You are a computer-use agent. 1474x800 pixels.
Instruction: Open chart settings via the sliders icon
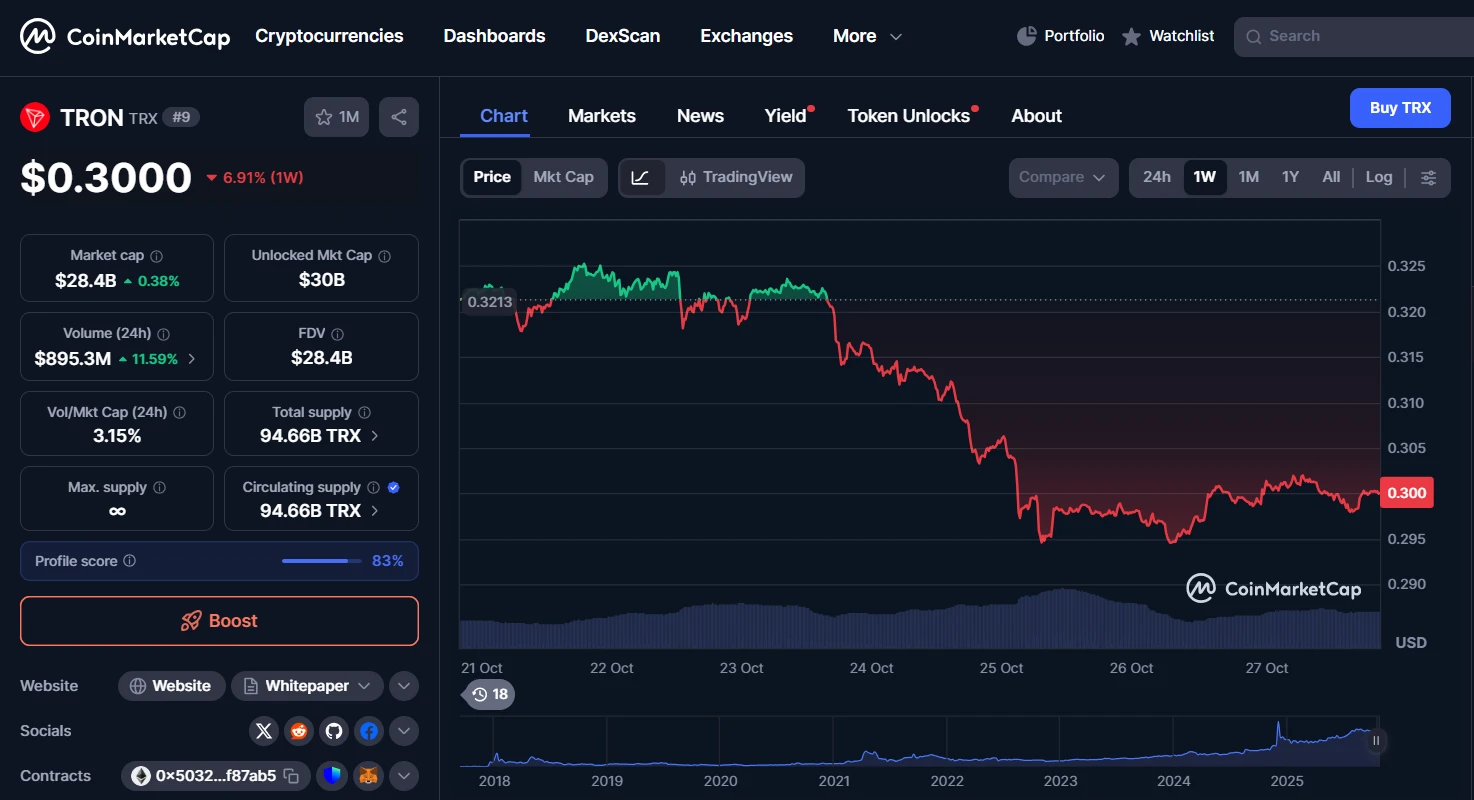point(1428,177)
